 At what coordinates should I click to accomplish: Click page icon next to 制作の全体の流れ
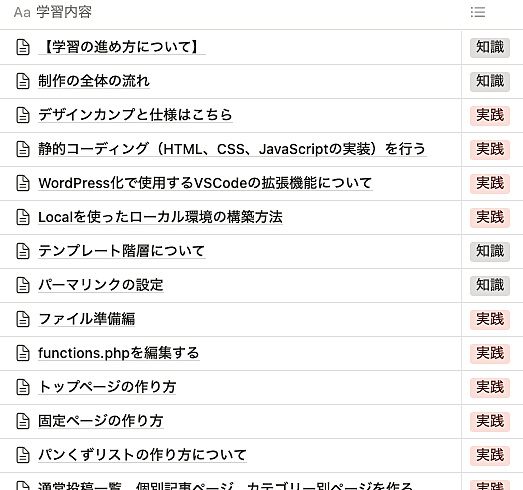(23, 81)
